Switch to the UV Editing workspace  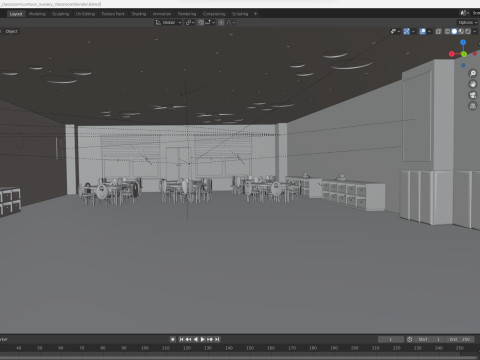click(85, 14)
